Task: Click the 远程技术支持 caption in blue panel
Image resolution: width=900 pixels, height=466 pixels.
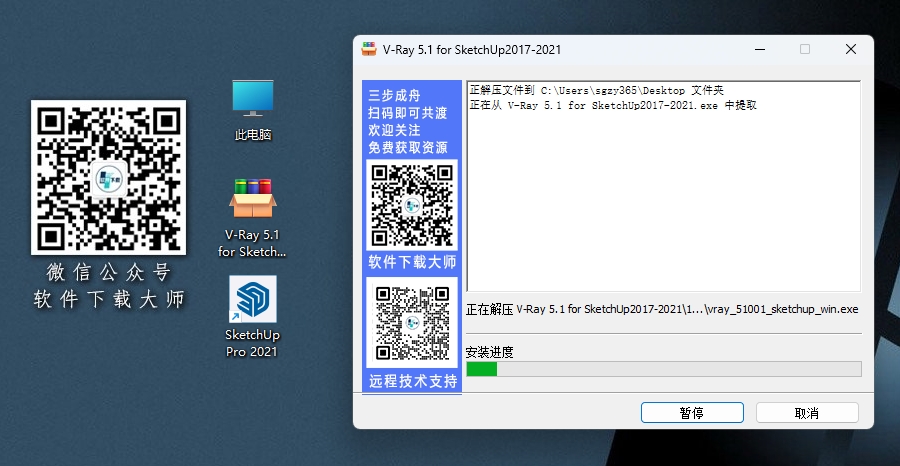Action: [x=413, y=381]
